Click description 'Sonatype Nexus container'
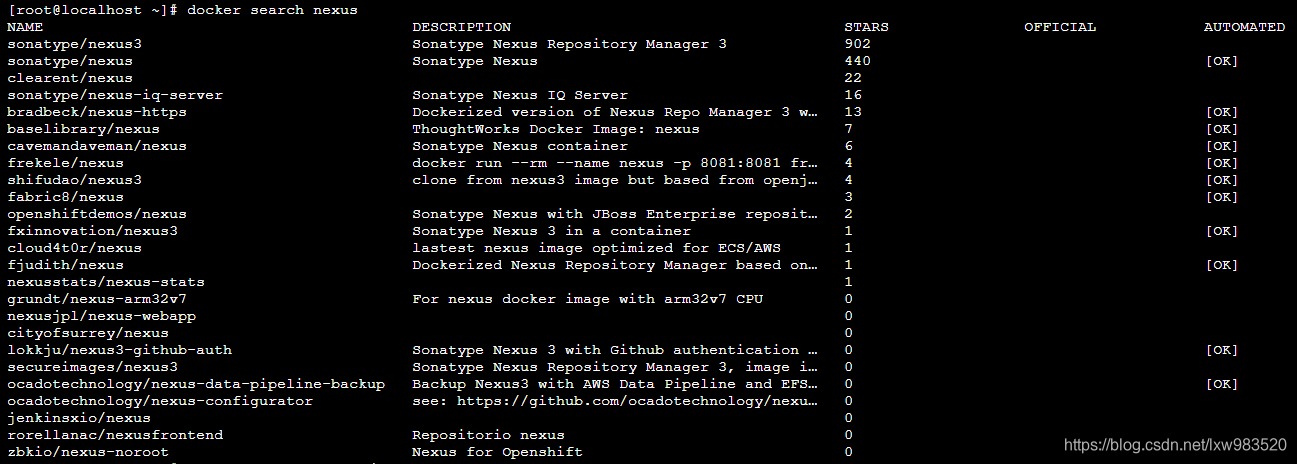The image size is (1297, 464). pos(520,146)
